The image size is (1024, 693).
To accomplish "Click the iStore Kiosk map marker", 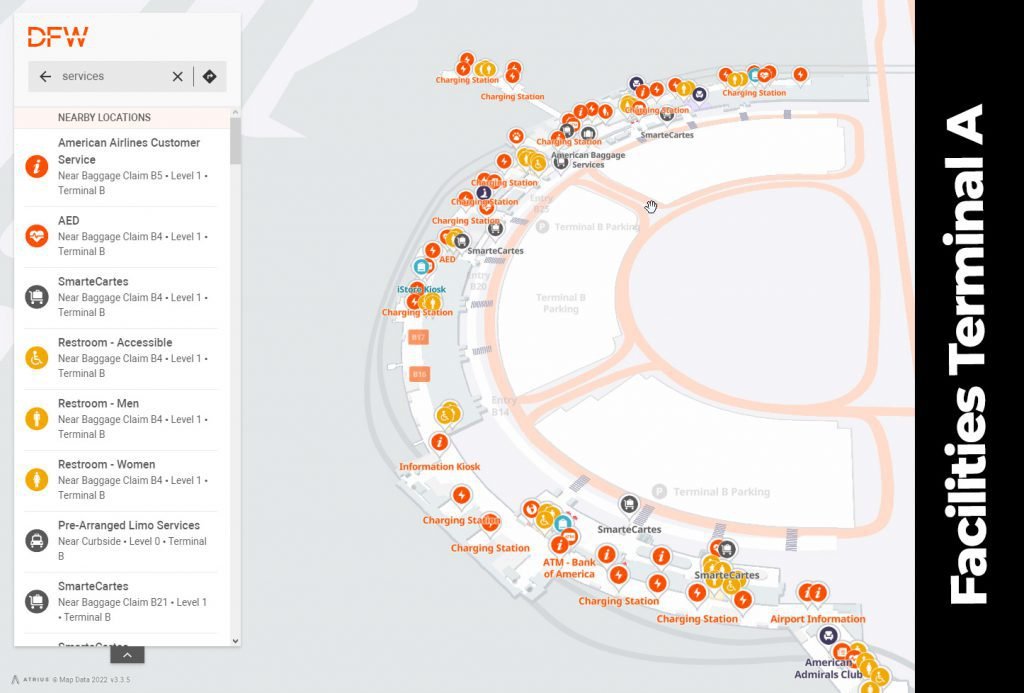I will pyautogui.click(x=423, y=268).
